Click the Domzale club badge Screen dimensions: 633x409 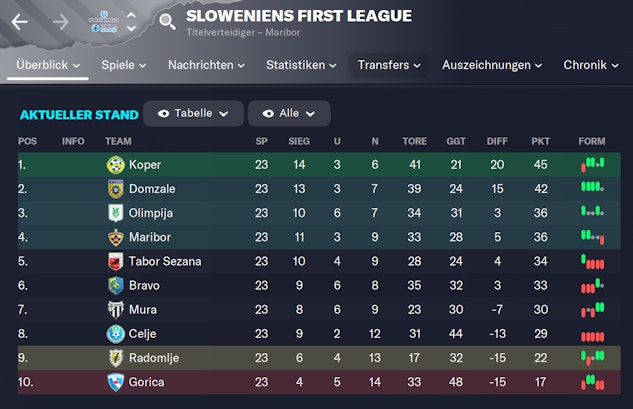[115, 188]
